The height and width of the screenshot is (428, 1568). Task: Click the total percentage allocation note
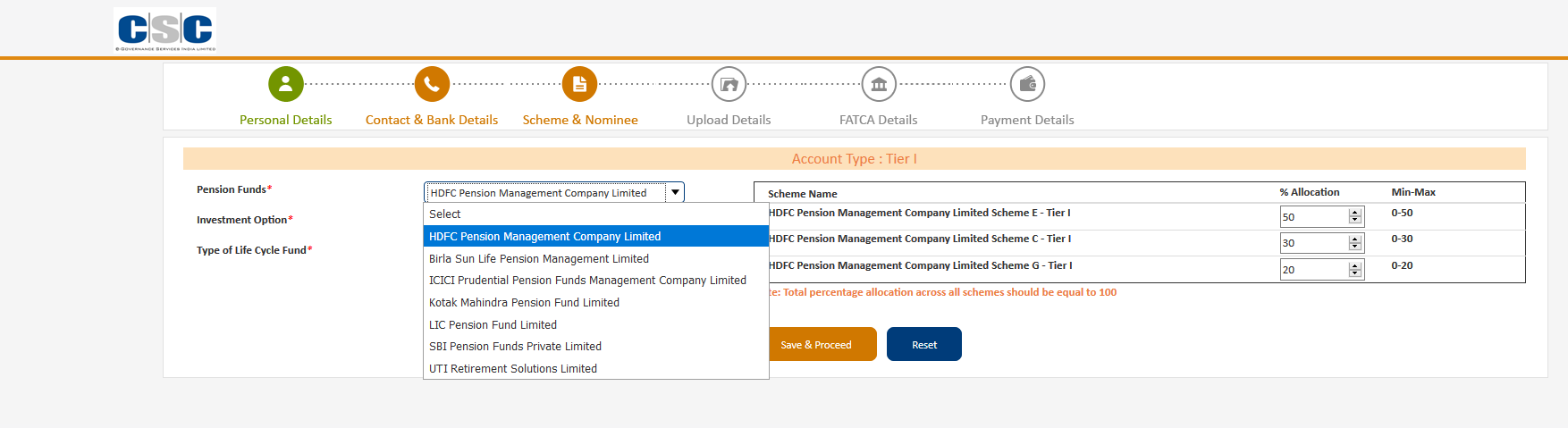pos(943,292)
